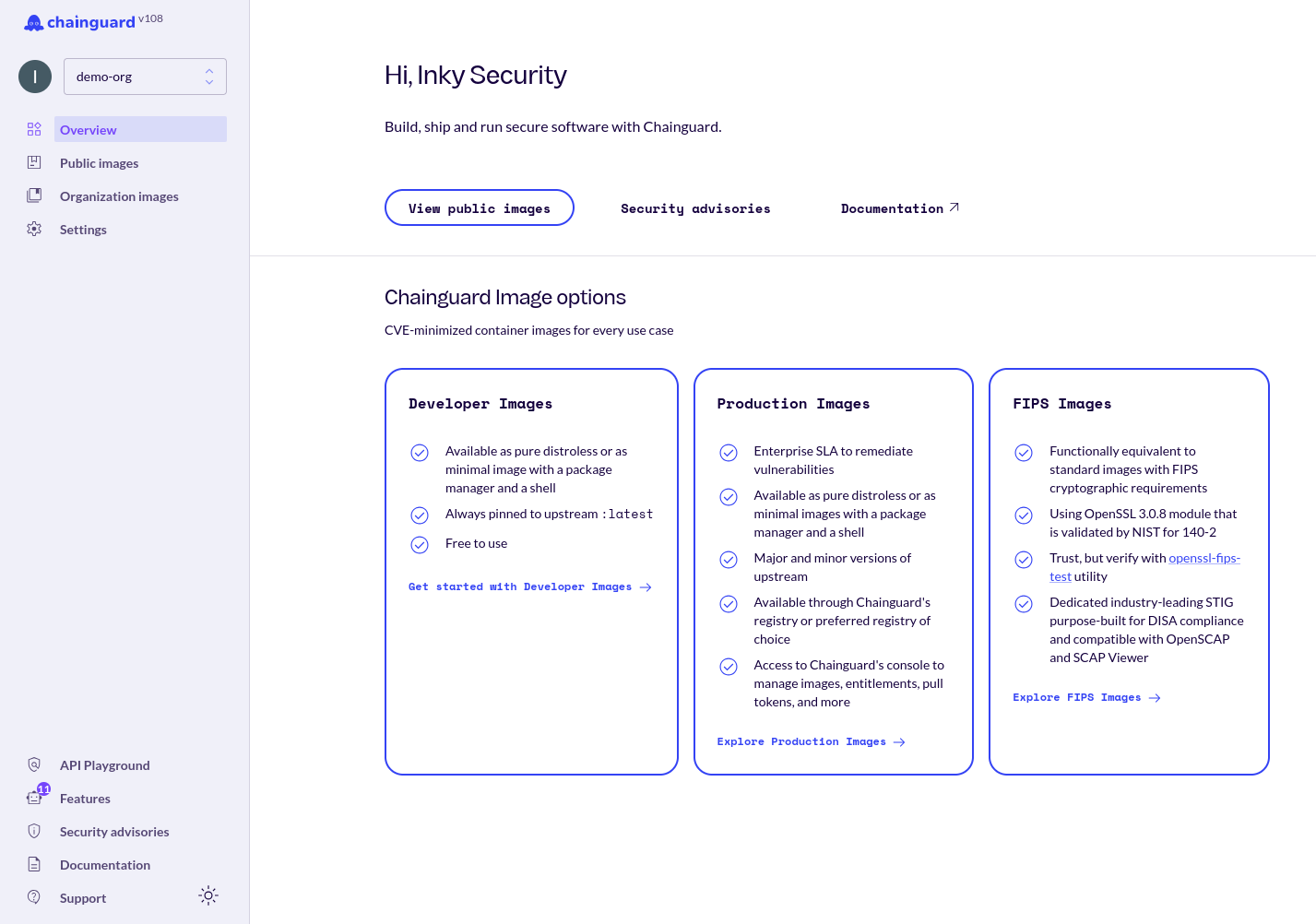
Task: Follow the Get started with Developer Images link
Action: pos(530,586)
